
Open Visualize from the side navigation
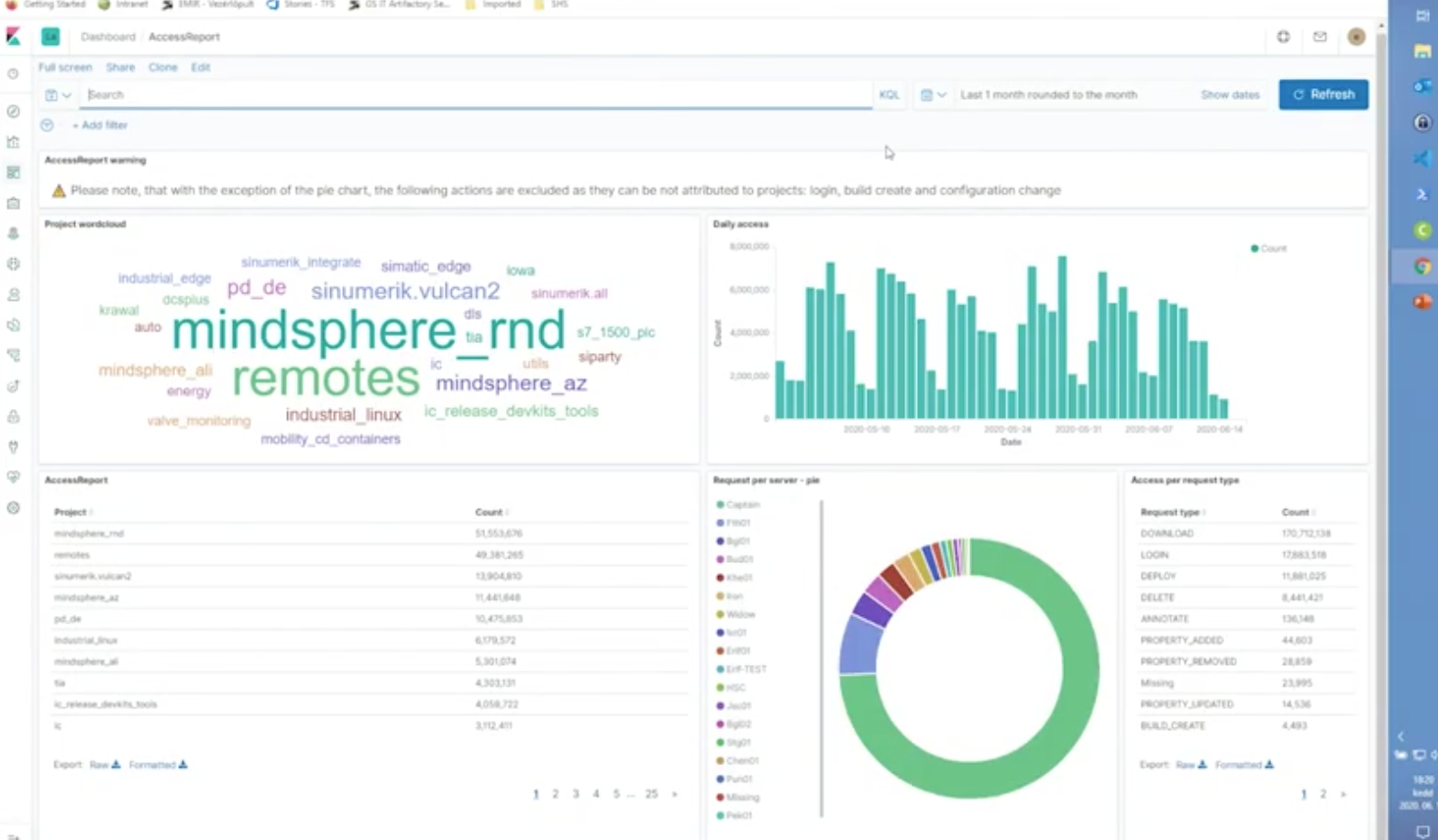click(x=13, y=142)
